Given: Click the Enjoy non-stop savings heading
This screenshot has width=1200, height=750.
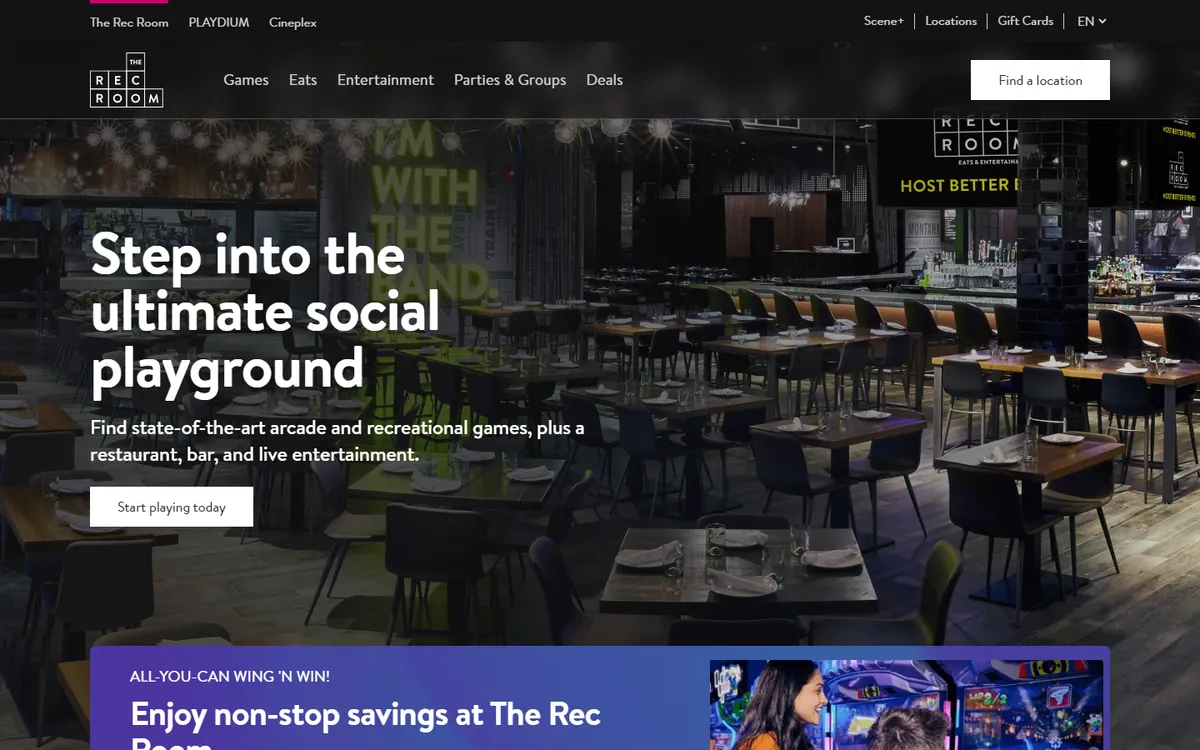Looking at the screenshot, I should point(366,724).
